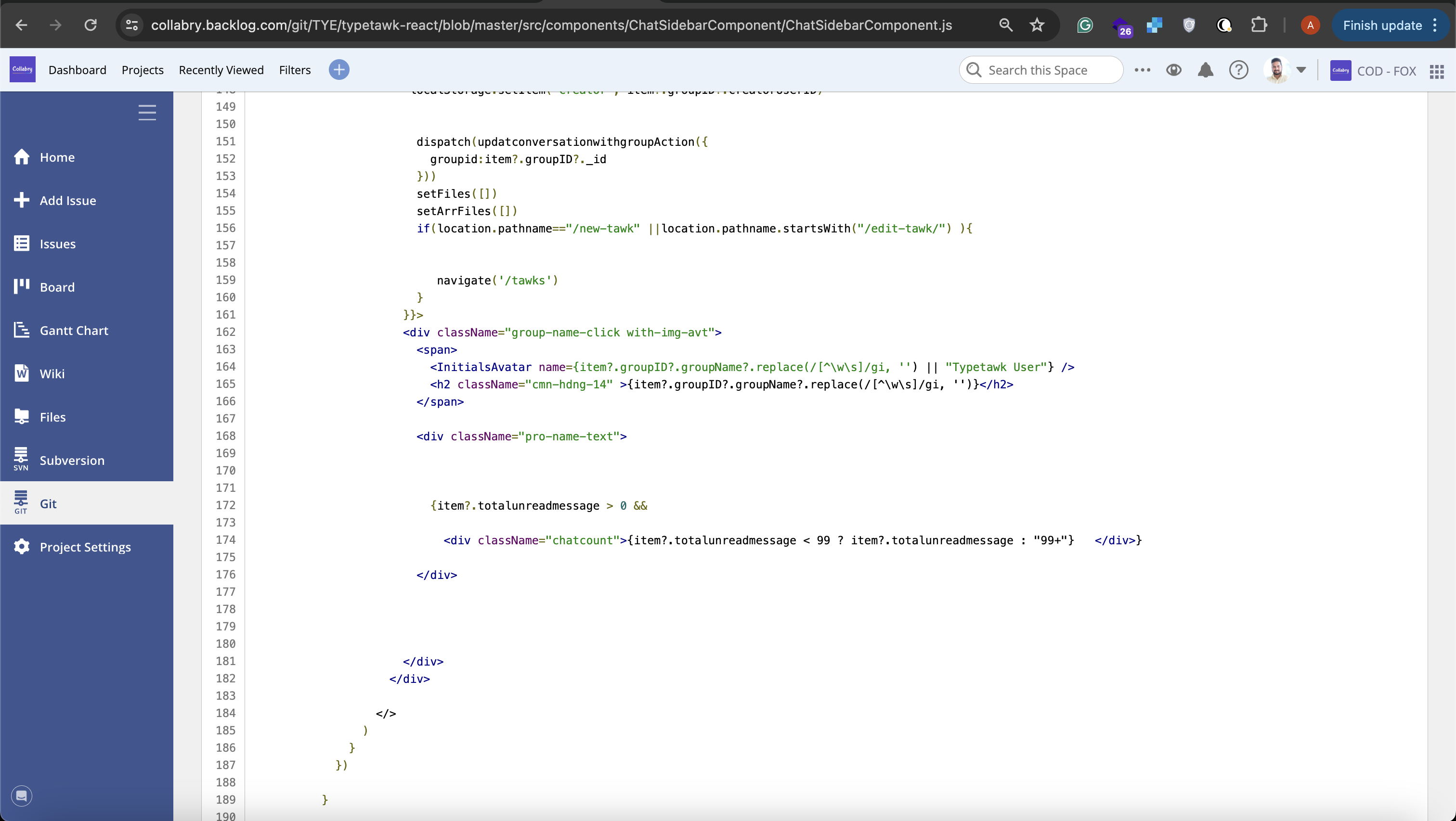
Task: Go to Home in the sidebar
Action: (87, 157)
